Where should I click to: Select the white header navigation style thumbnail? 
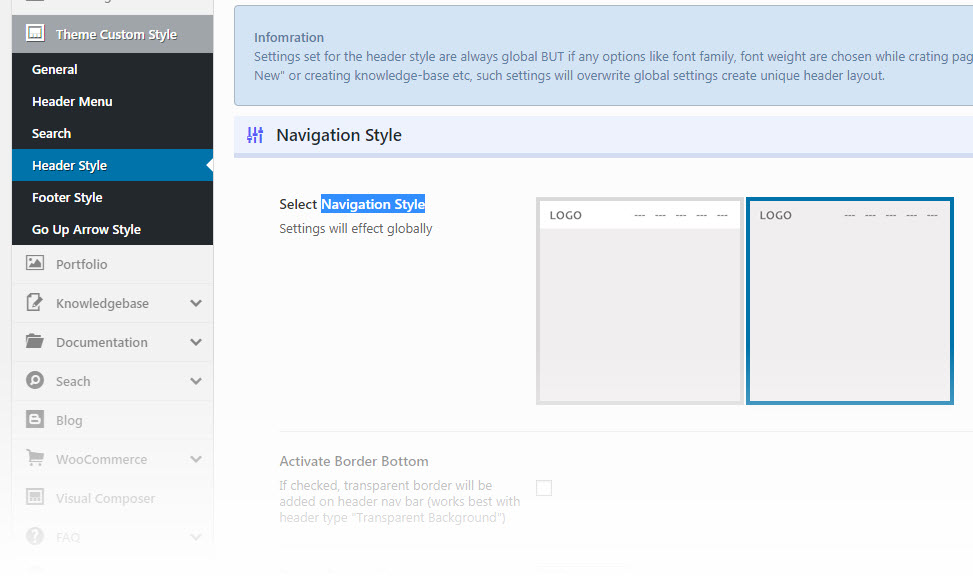click(x=640, y=301)
